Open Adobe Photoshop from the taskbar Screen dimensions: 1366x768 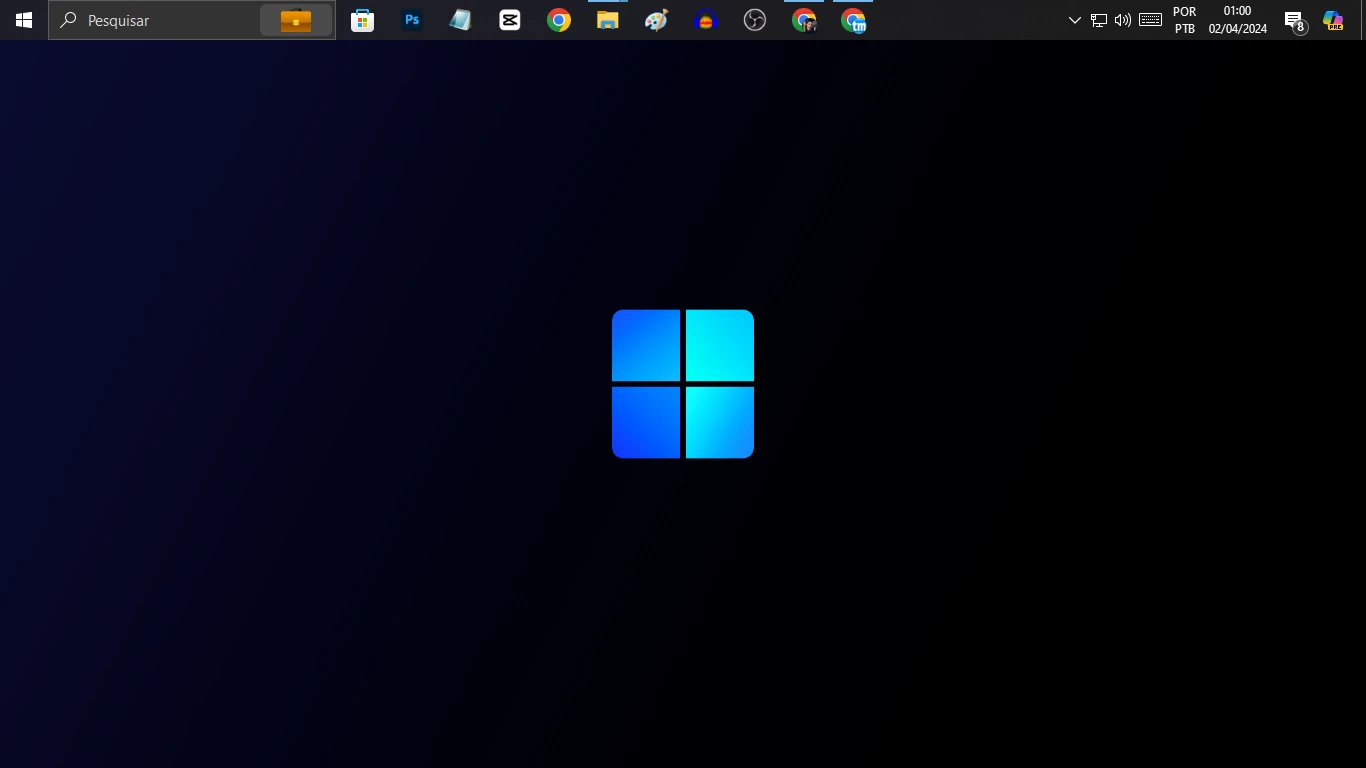(411, 20)
